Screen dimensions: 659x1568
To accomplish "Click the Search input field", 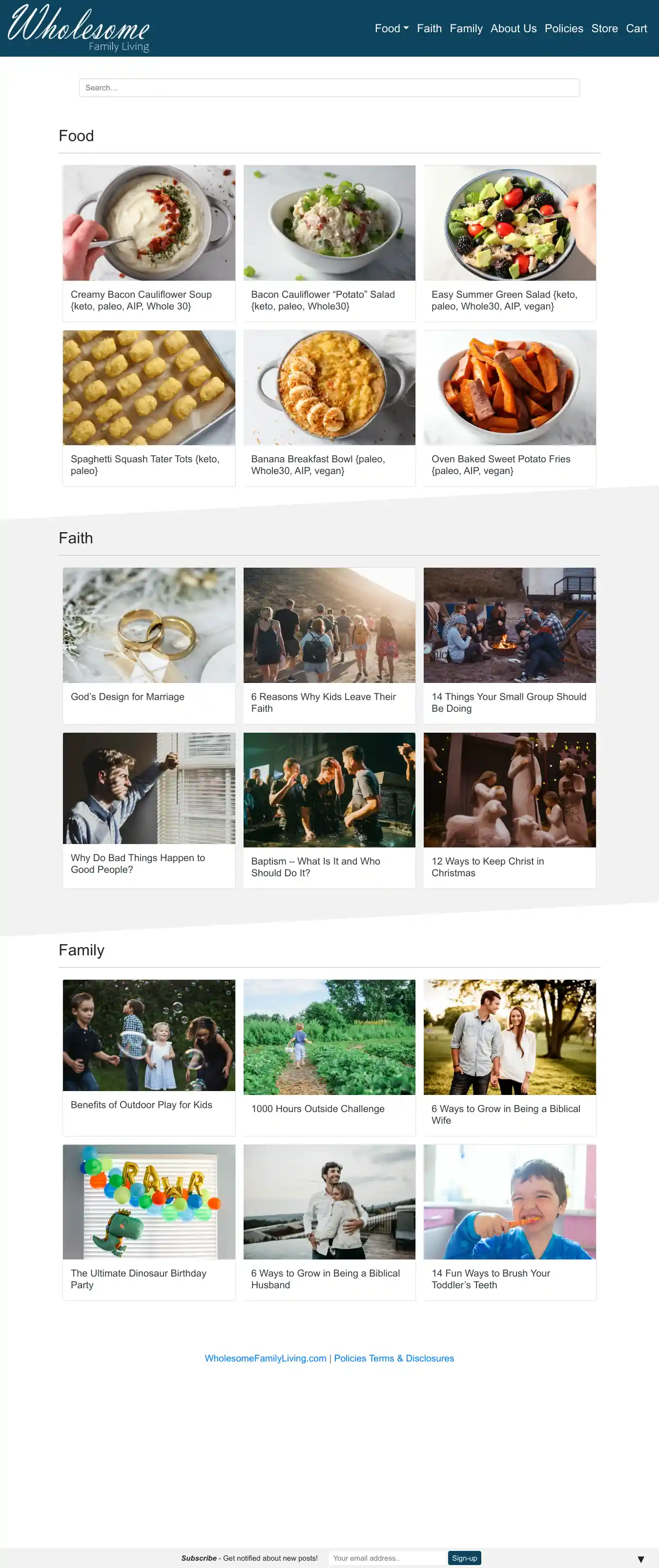I will pyautogui.click(x=329, y=88).
